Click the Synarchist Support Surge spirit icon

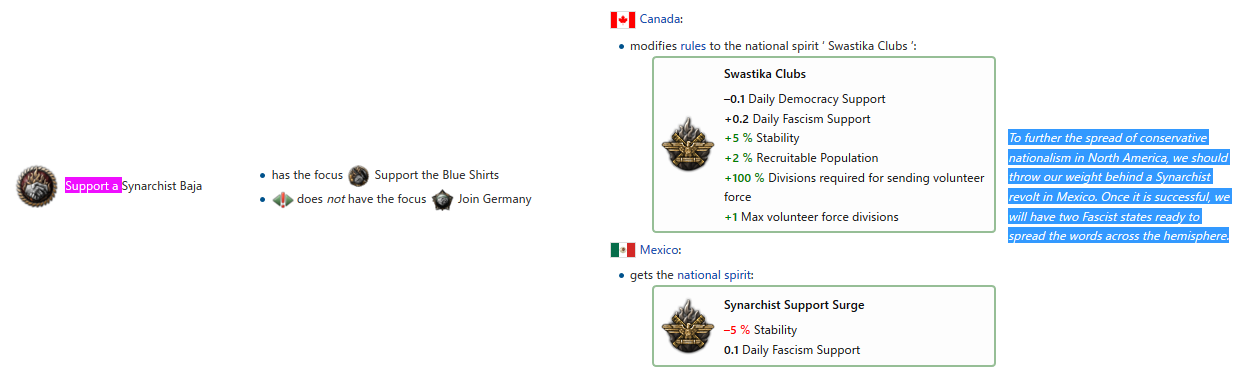(687, 327)
